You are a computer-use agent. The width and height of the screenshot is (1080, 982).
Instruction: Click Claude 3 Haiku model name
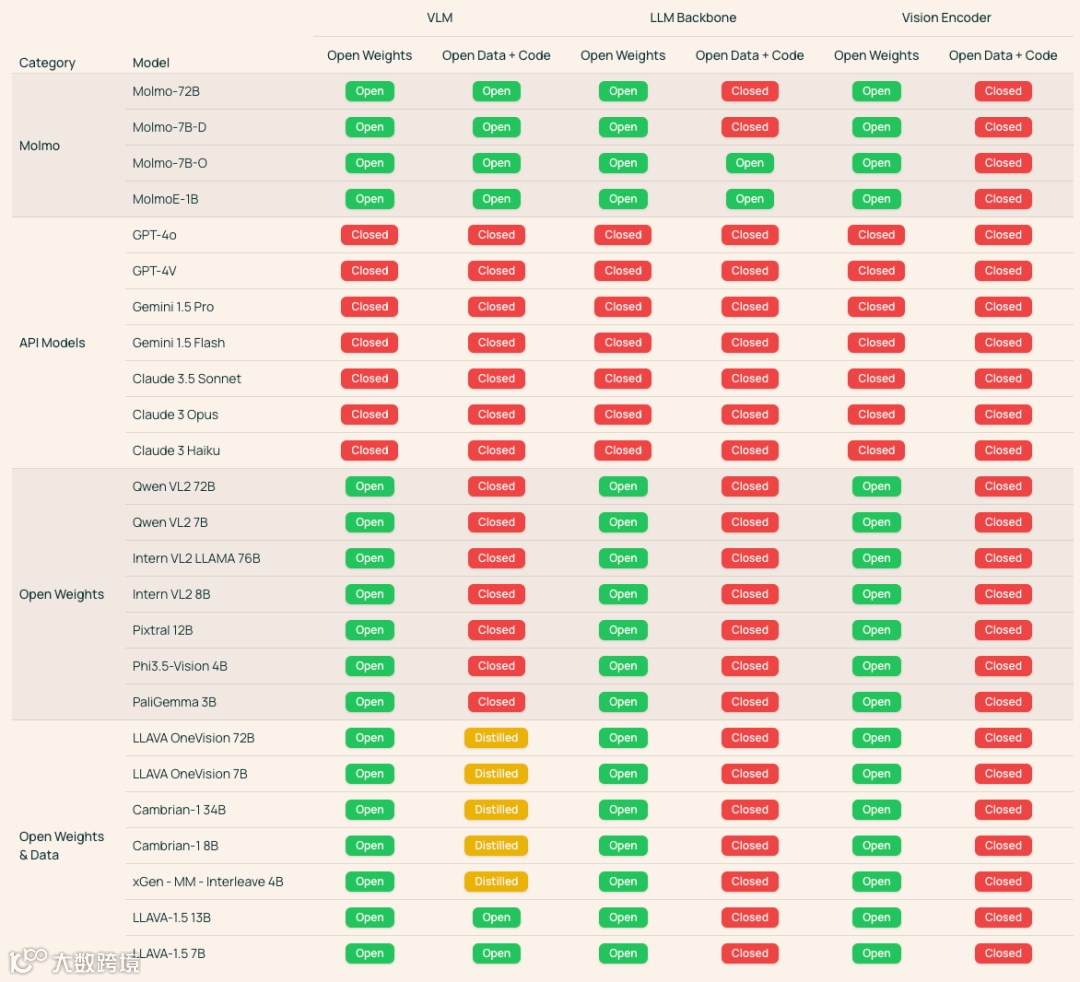[x=176, y=450]
